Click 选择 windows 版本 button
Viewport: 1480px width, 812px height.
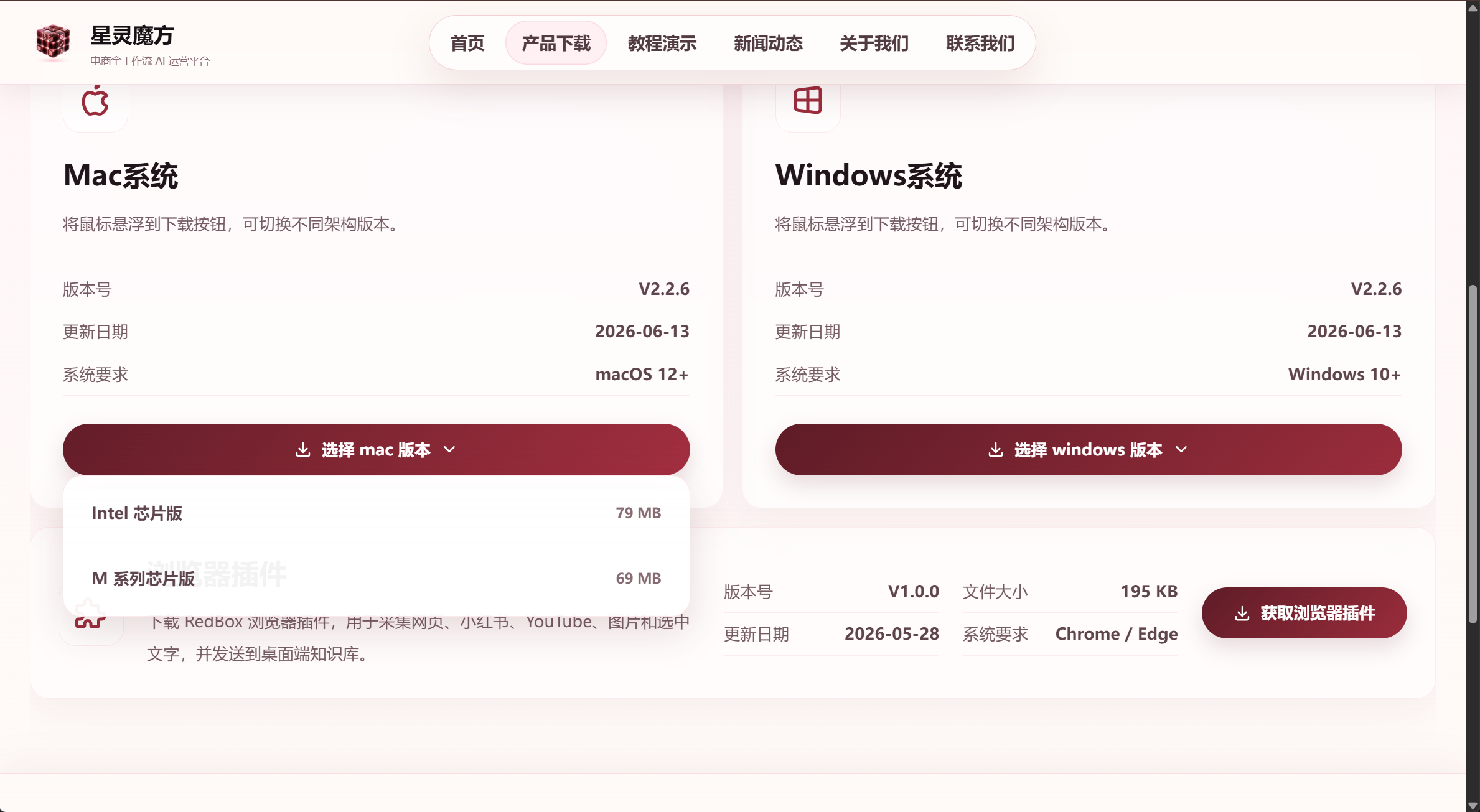[1089, 450]
